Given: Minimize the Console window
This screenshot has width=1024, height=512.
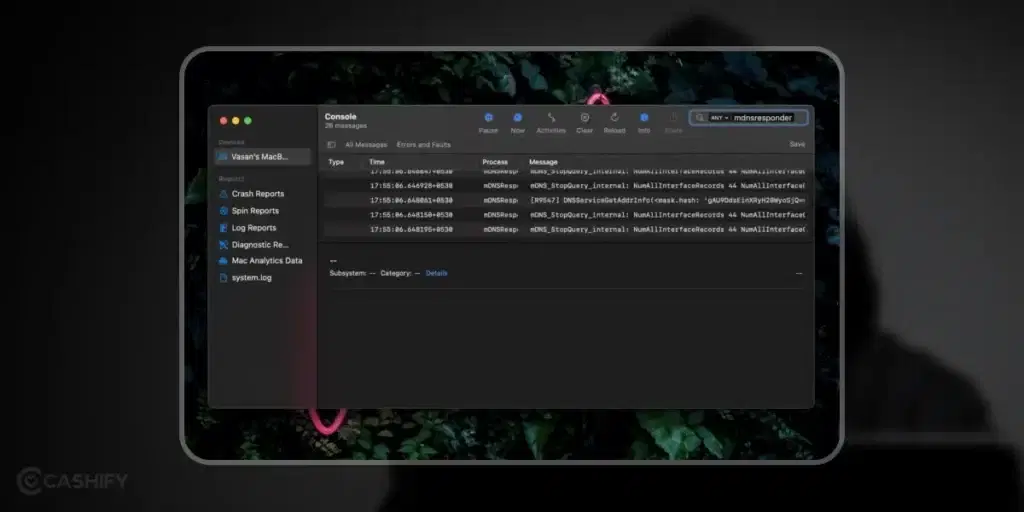Looking at the screenshot, I should pyautogui.click(x=236, y=121).
